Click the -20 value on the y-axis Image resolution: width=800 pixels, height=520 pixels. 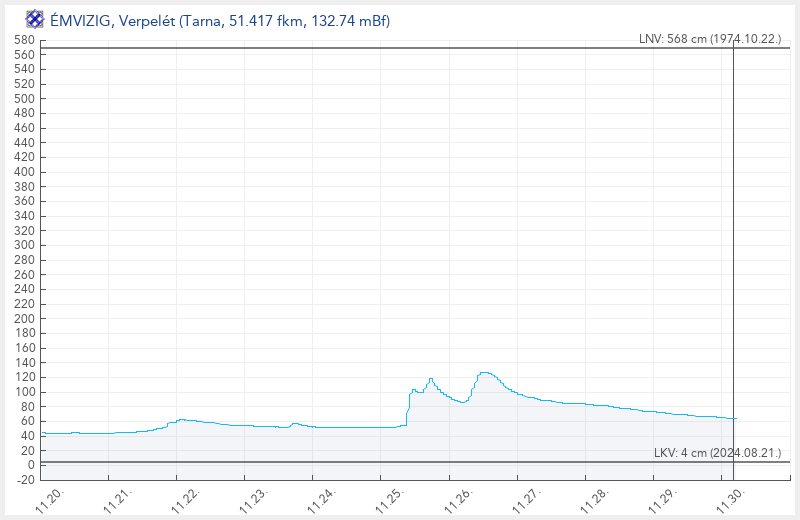click(25, 480)
